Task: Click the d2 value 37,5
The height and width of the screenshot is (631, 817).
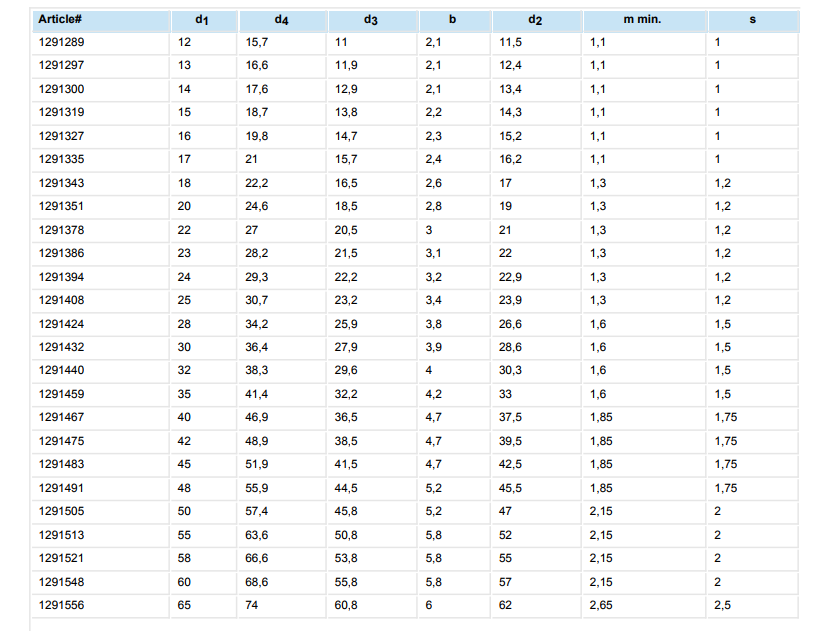Action: pos(511,417)
